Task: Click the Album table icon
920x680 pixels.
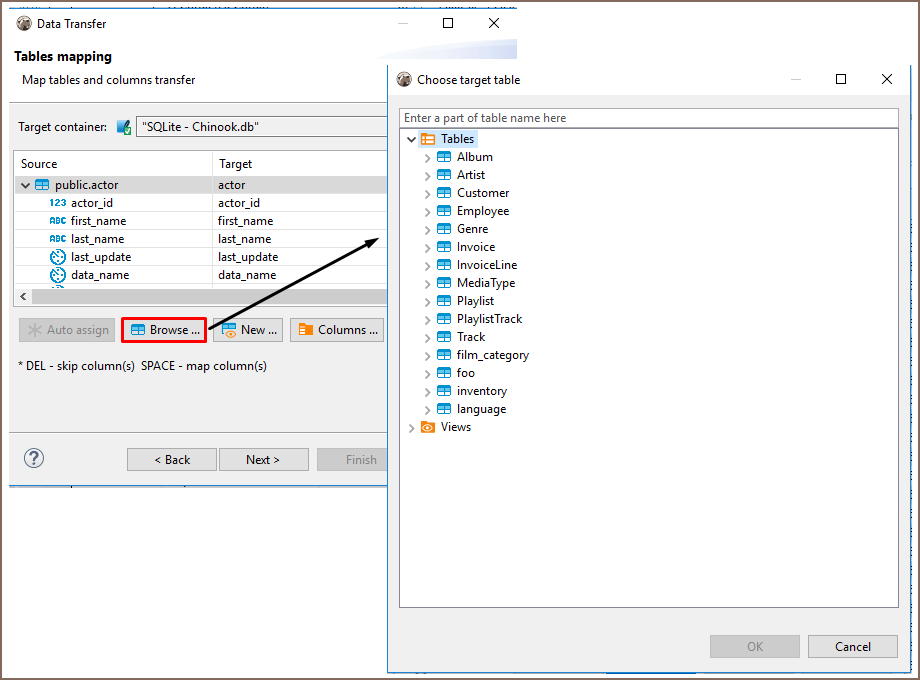Action: pyautogui.click(x=444, y=157)
